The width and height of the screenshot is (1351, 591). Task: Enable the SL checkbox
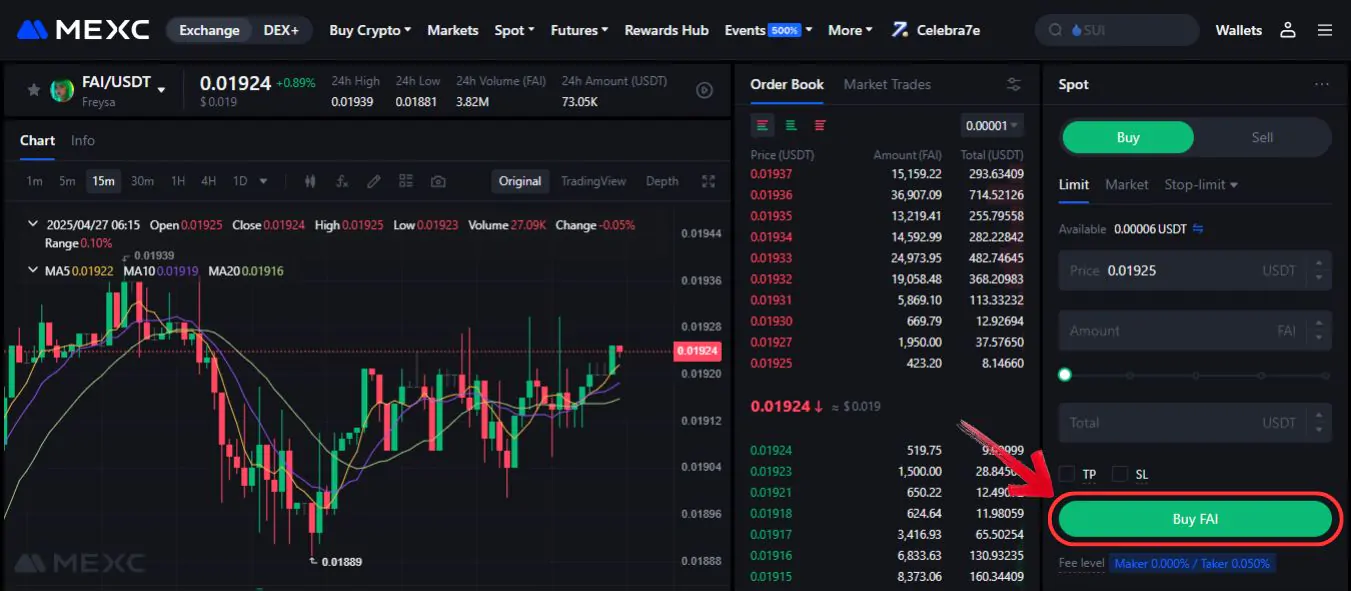click(1120, 474)
